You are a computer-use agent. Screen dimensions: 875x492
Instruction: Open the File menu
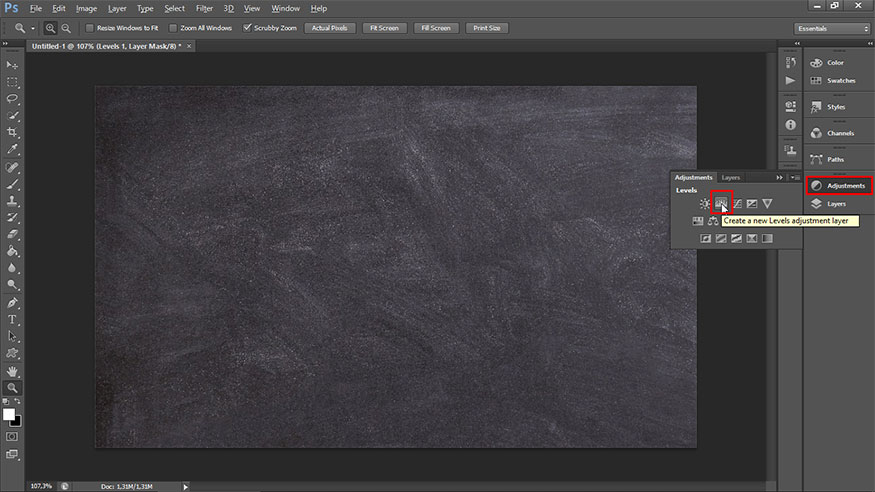pos(36,8)
